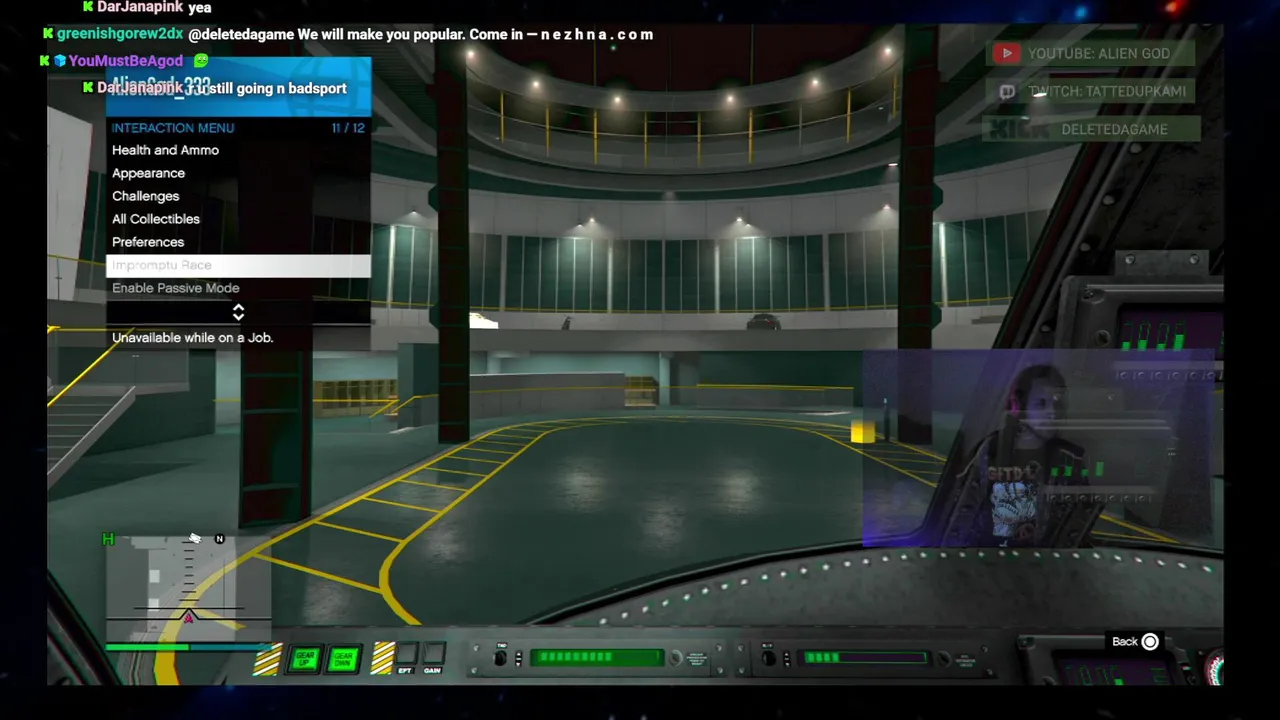Click username YouMustBeAgod in chat
The image size is (1280, 720).
click(126, 61)
